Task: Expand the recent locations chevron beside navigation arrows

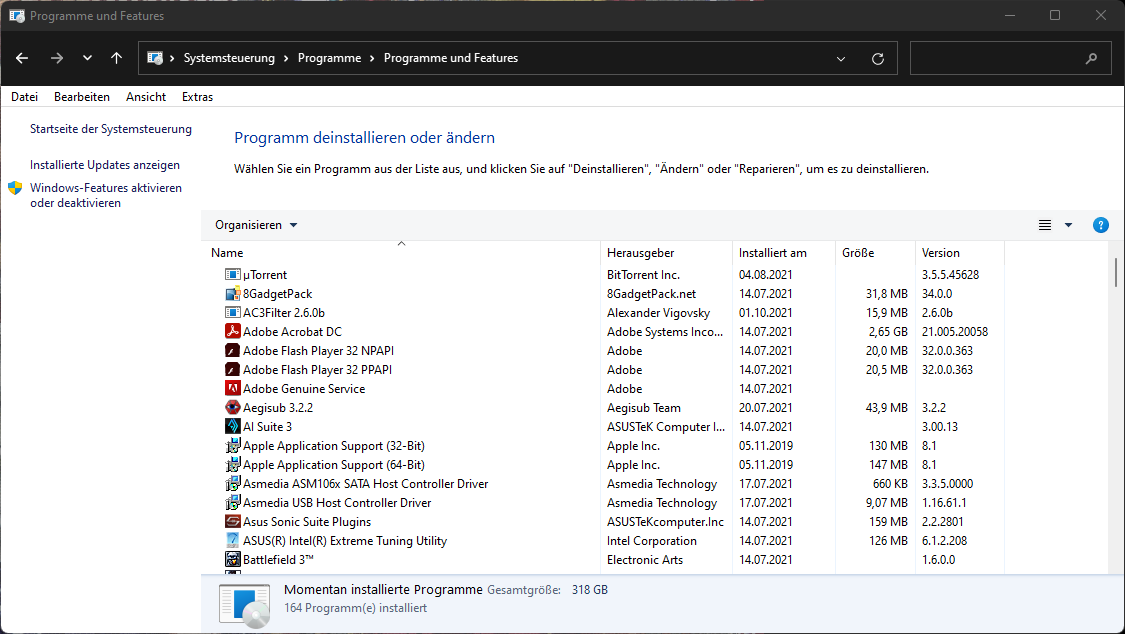Action: [x=87, y=58]
